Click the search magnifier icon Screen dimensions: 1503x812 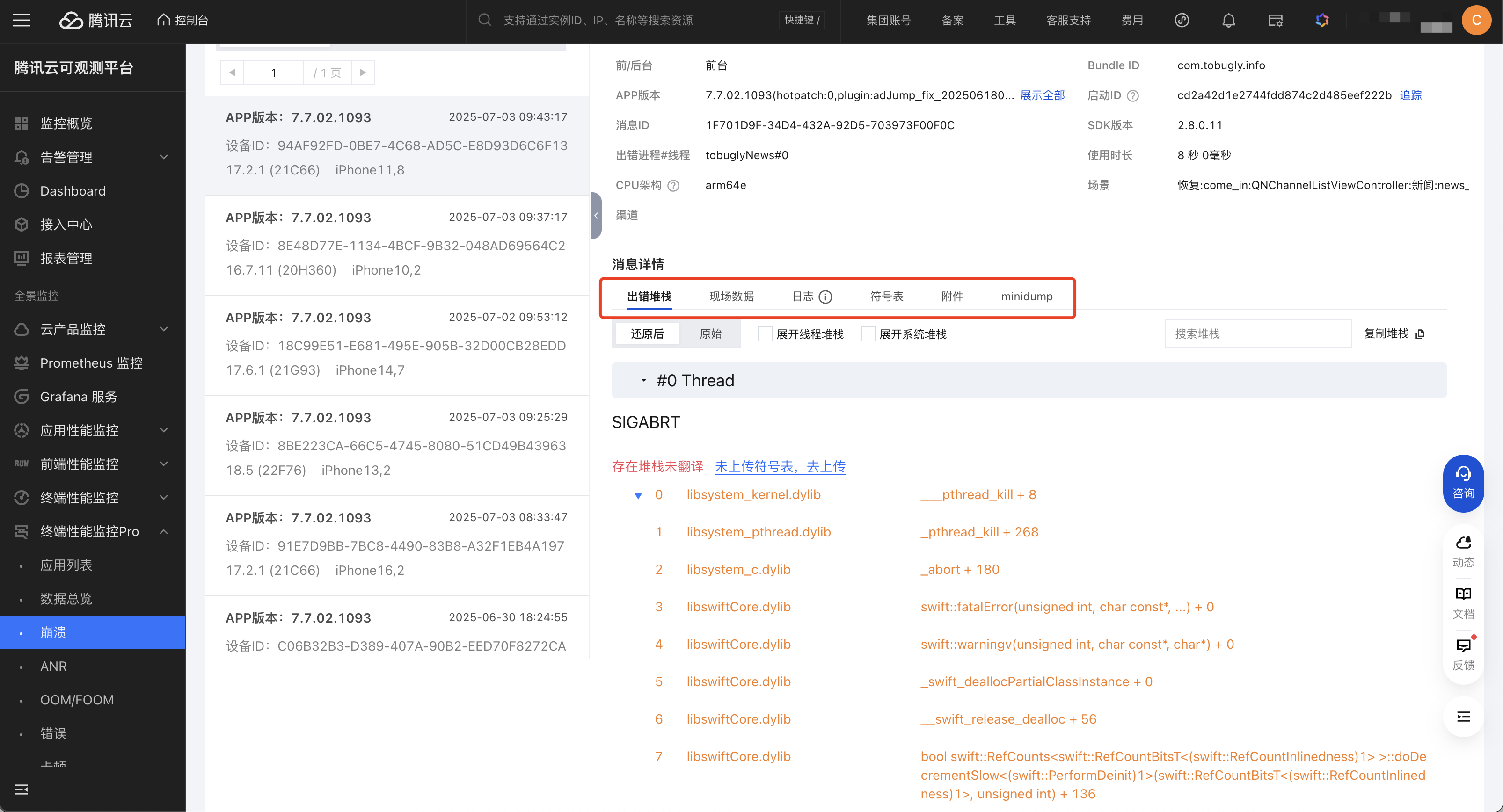[484, 21]
